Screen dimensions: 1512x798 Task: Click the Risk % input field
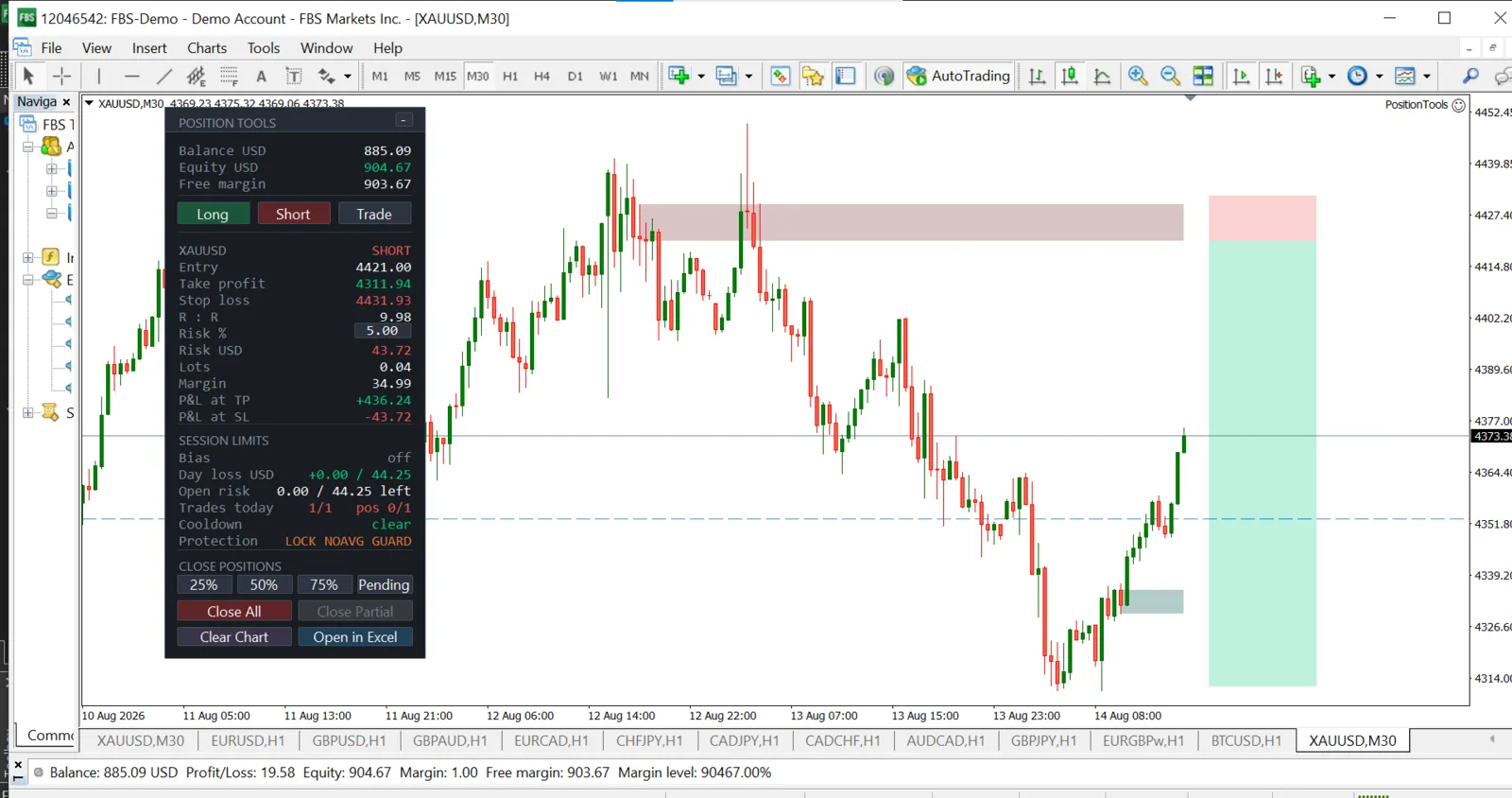pos(383,331)
